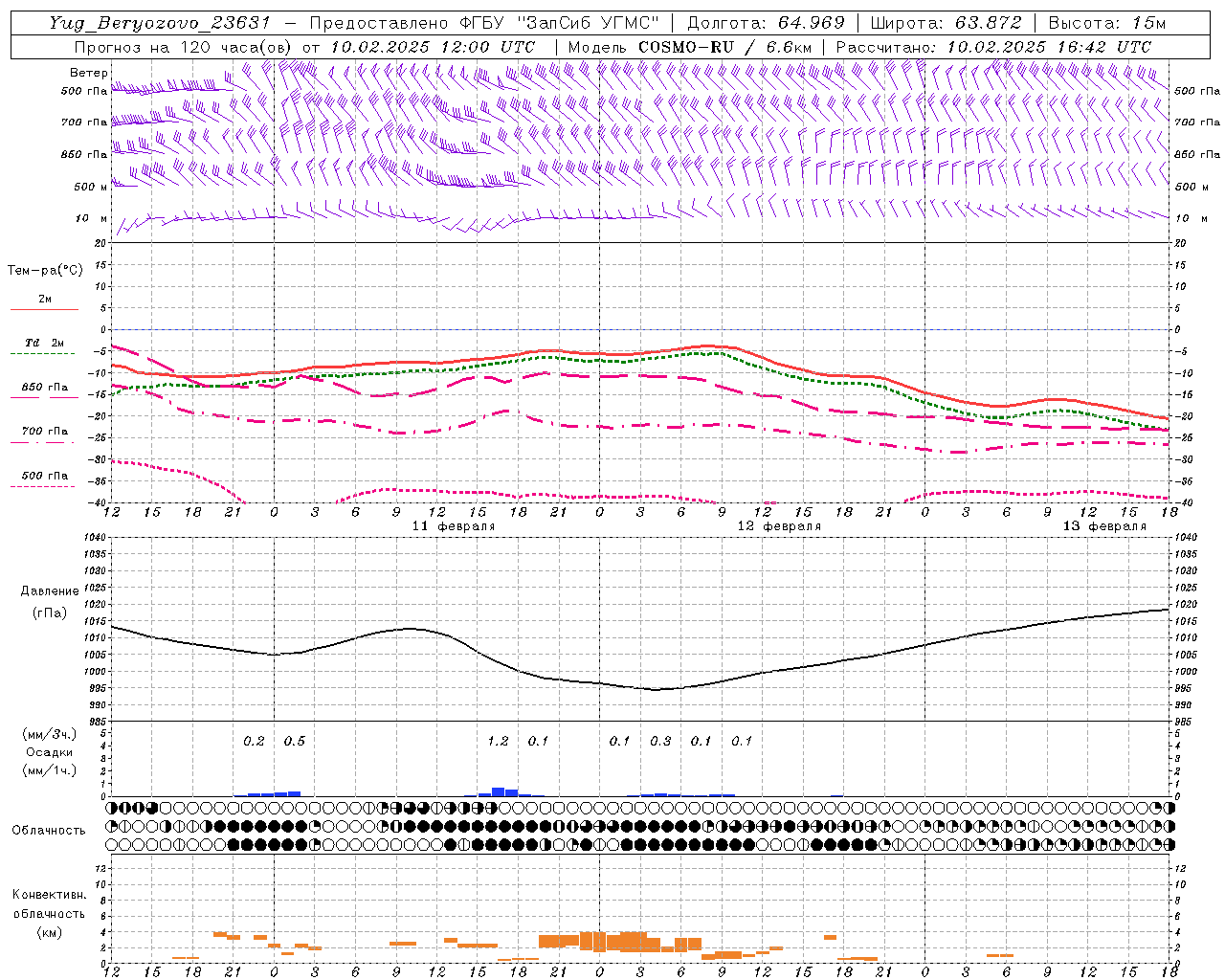Image resolution: width=1225 pixels, height=980 pixels.
Task: Click the 0.3 precipitation value
Action: point(660,742)
